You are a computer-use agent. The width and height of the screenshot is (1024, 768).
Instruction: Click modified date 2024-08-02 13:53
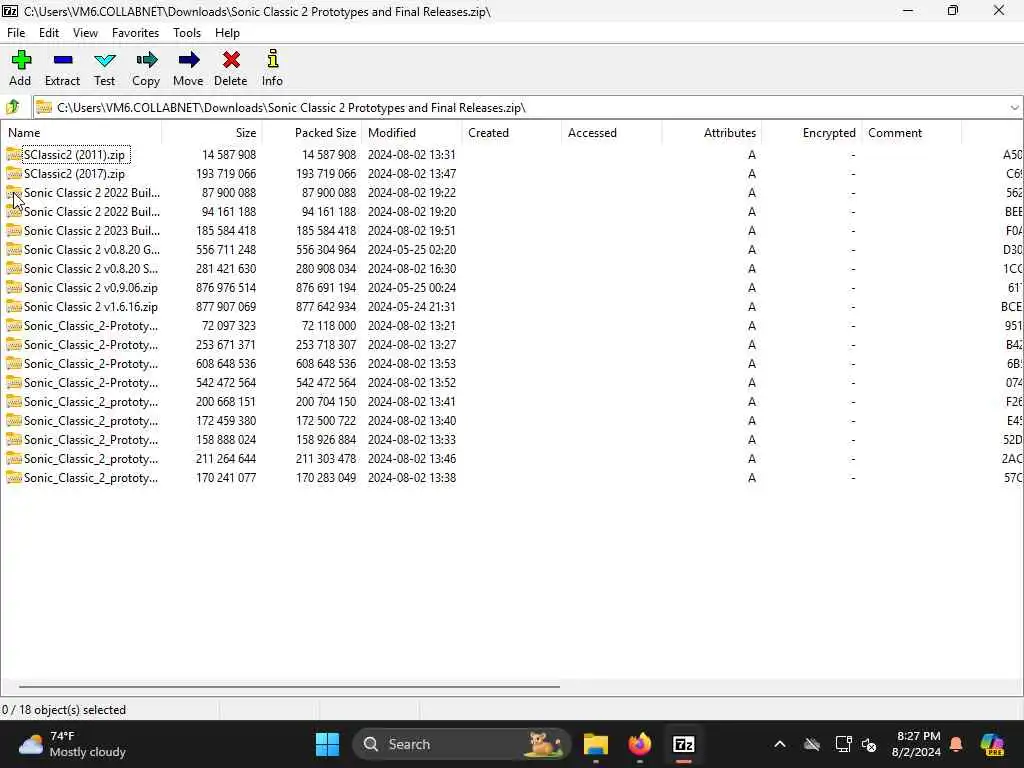411,363
